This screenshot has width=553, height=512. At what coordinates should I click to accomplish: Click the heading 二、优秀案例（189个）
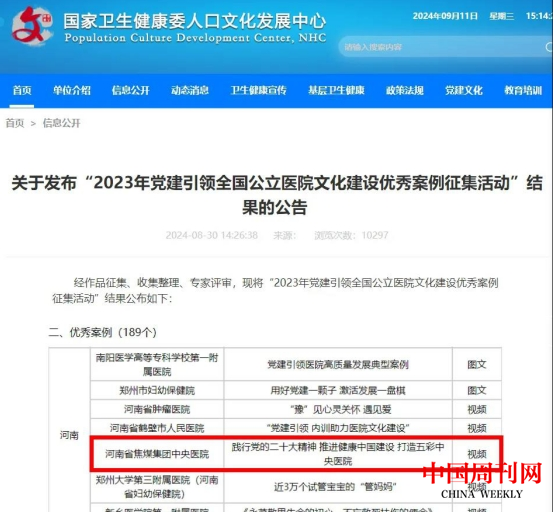(103, 332)
